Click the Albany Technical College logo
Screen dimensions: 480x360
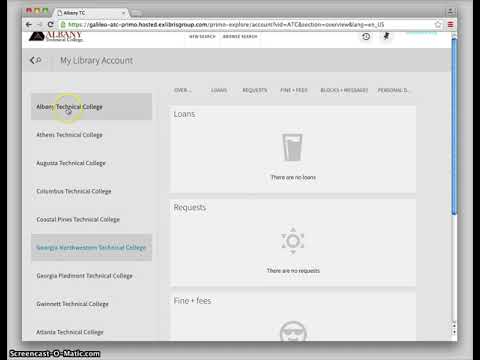point(55,36)
